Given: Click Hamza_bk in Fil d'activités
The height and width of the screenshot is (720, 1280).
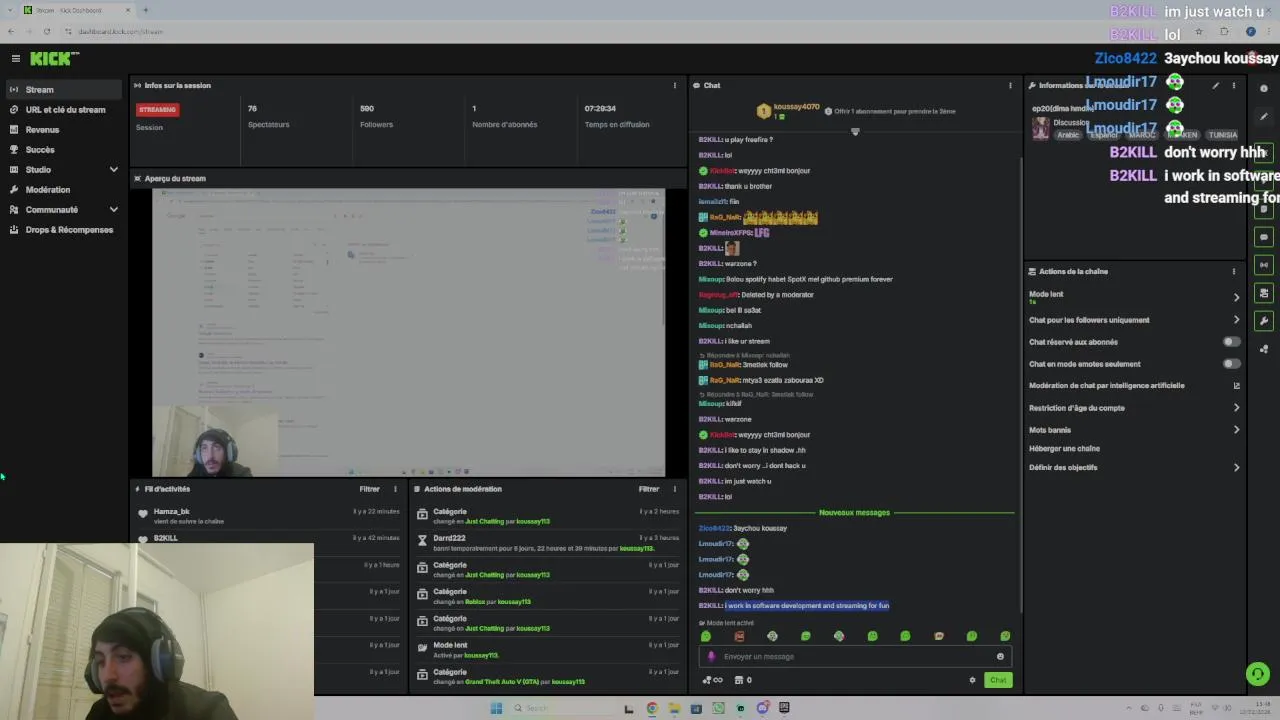Looking at the screenshot, I should [171, 512].
